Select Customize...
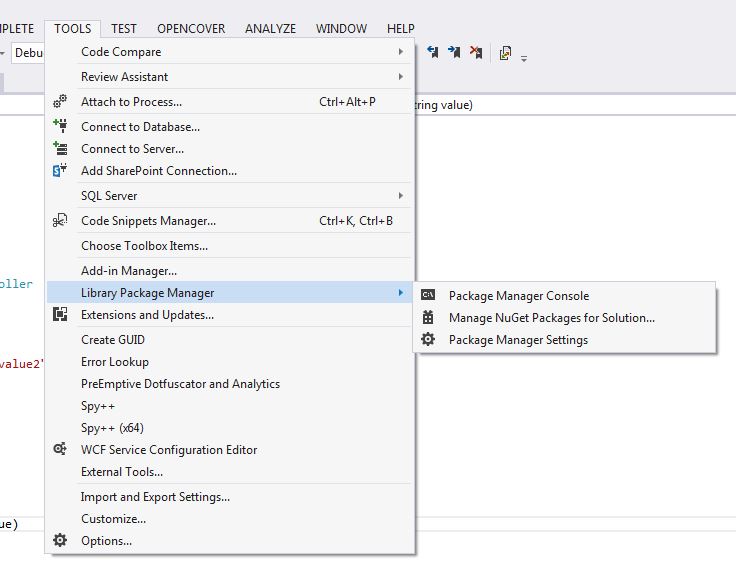This screenshot has height=581, width=736. click(x=230, y=519)
